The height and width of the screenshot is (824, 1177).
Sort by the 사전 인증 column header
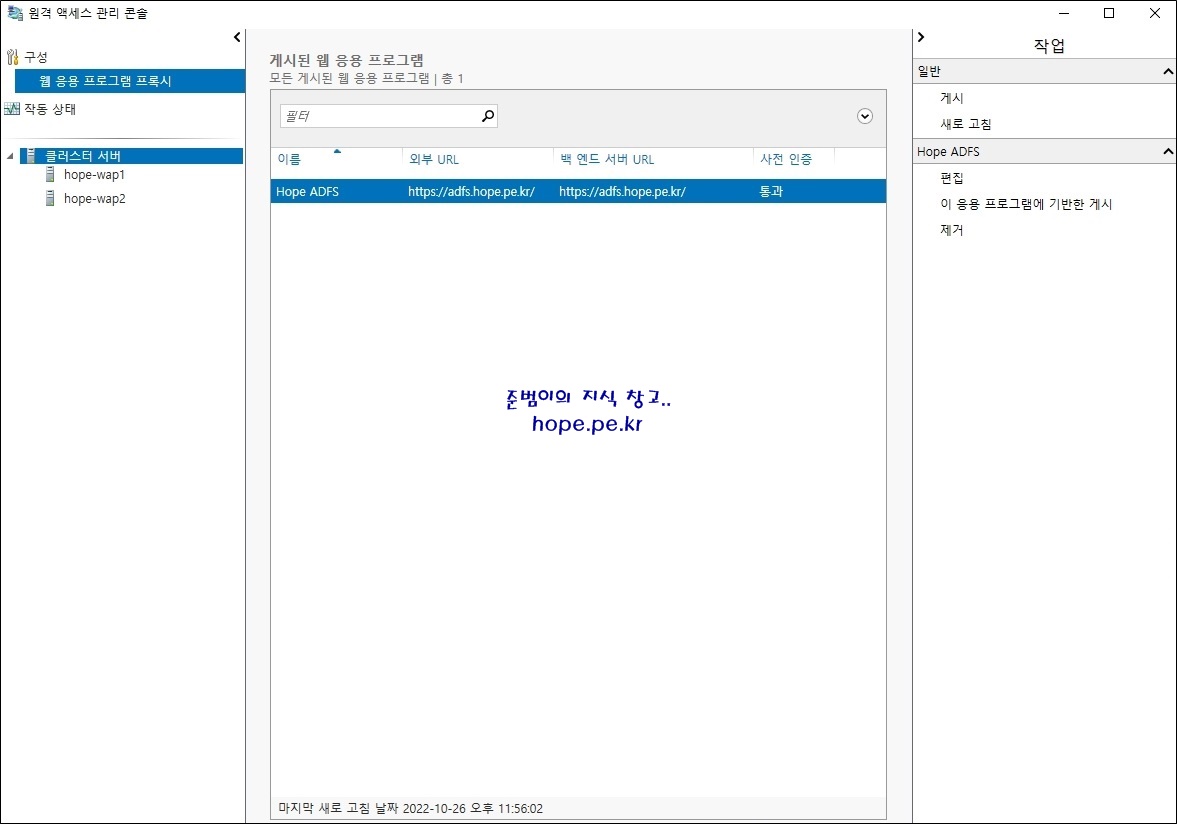click(786, 159)
